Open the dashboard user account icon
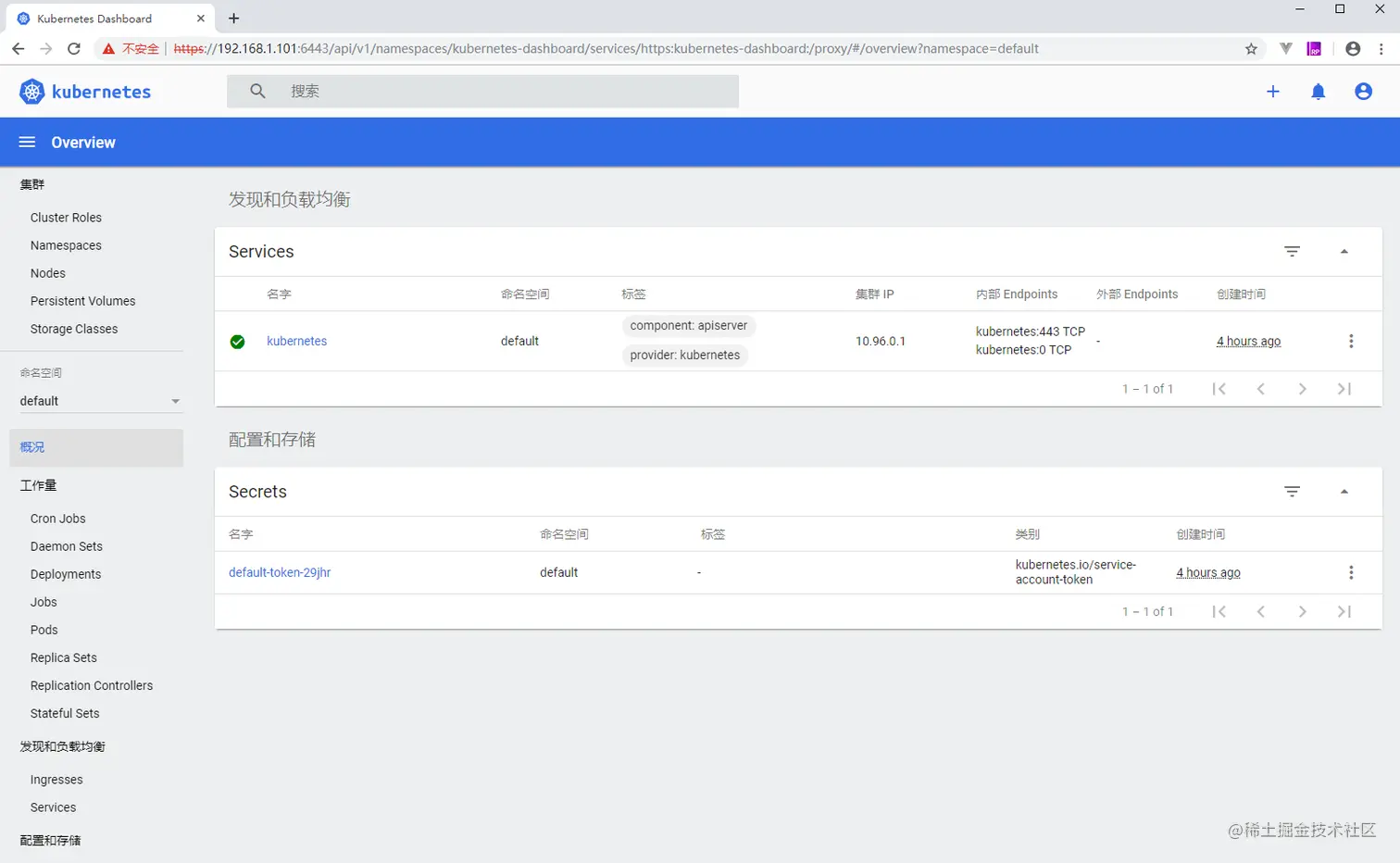Viewport: 1400px width, 863px height. (1363, 92)
